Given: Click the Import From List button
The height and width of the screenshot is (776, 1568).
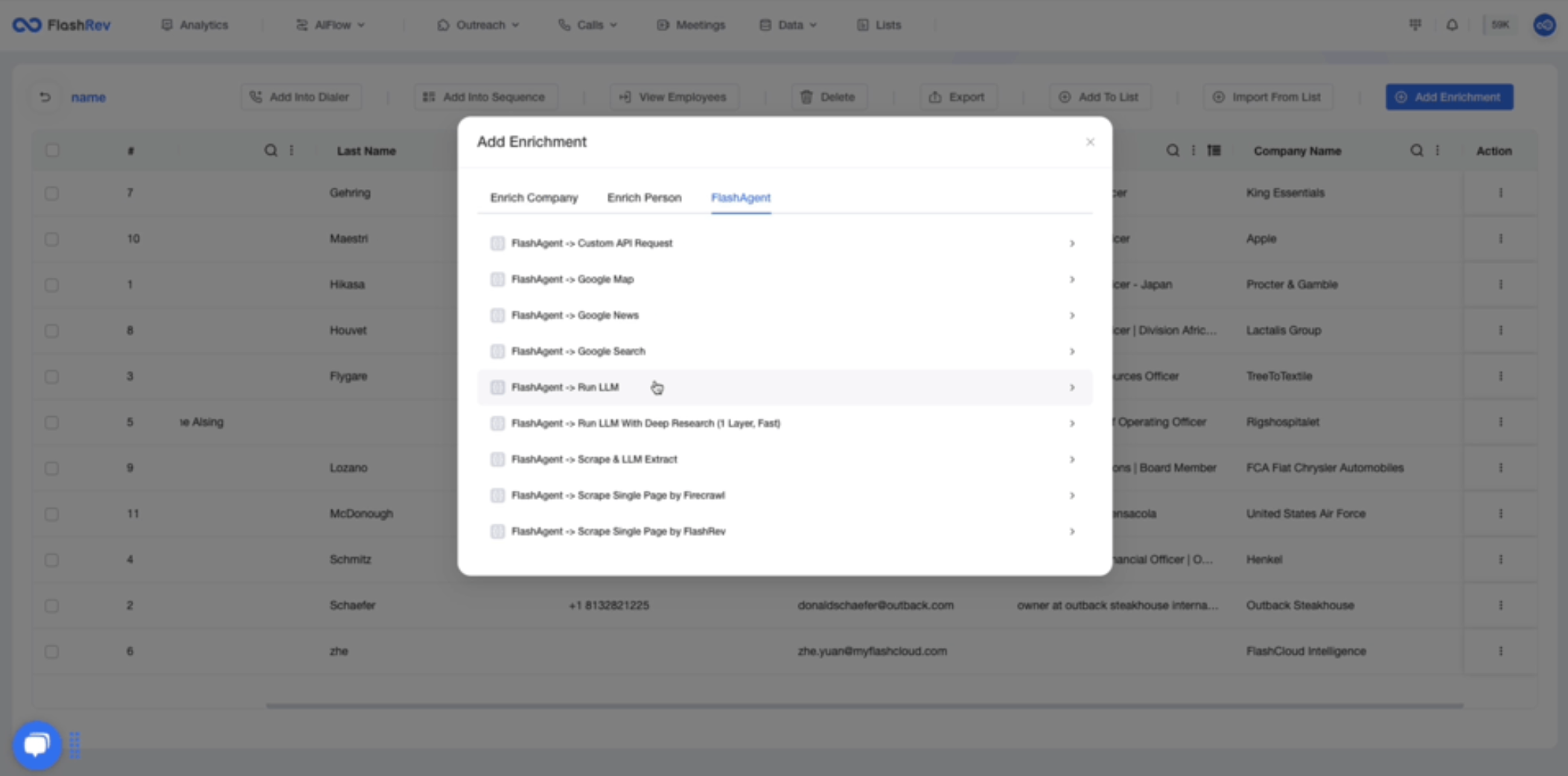Looking at the screenshot, I should point(1267,97).
